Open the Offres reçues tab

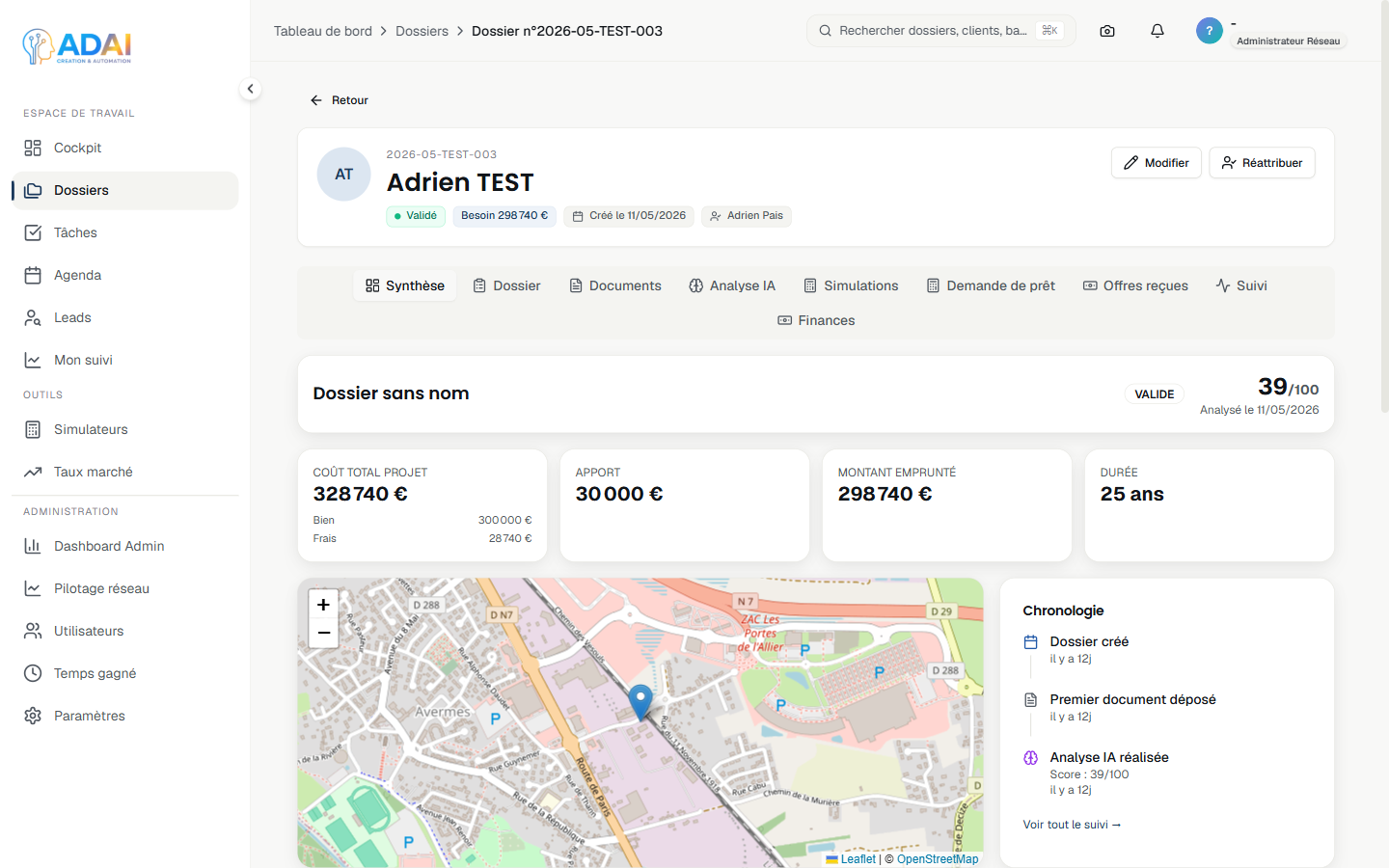[1135, 285]
